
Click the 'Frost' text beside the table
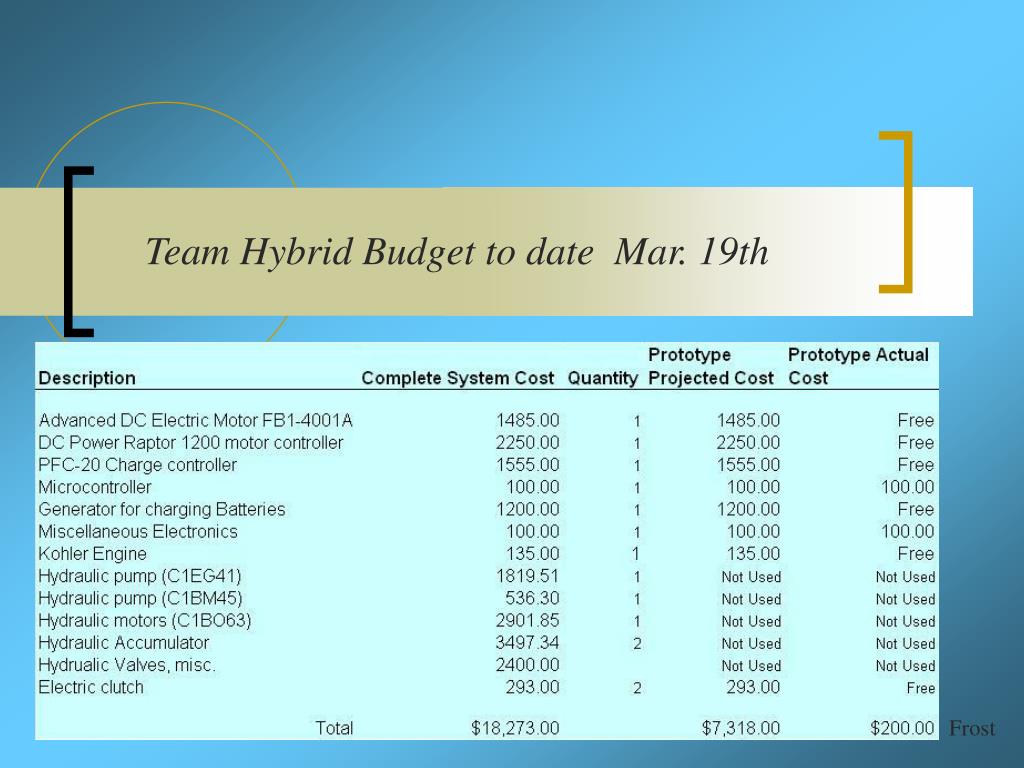972,728
